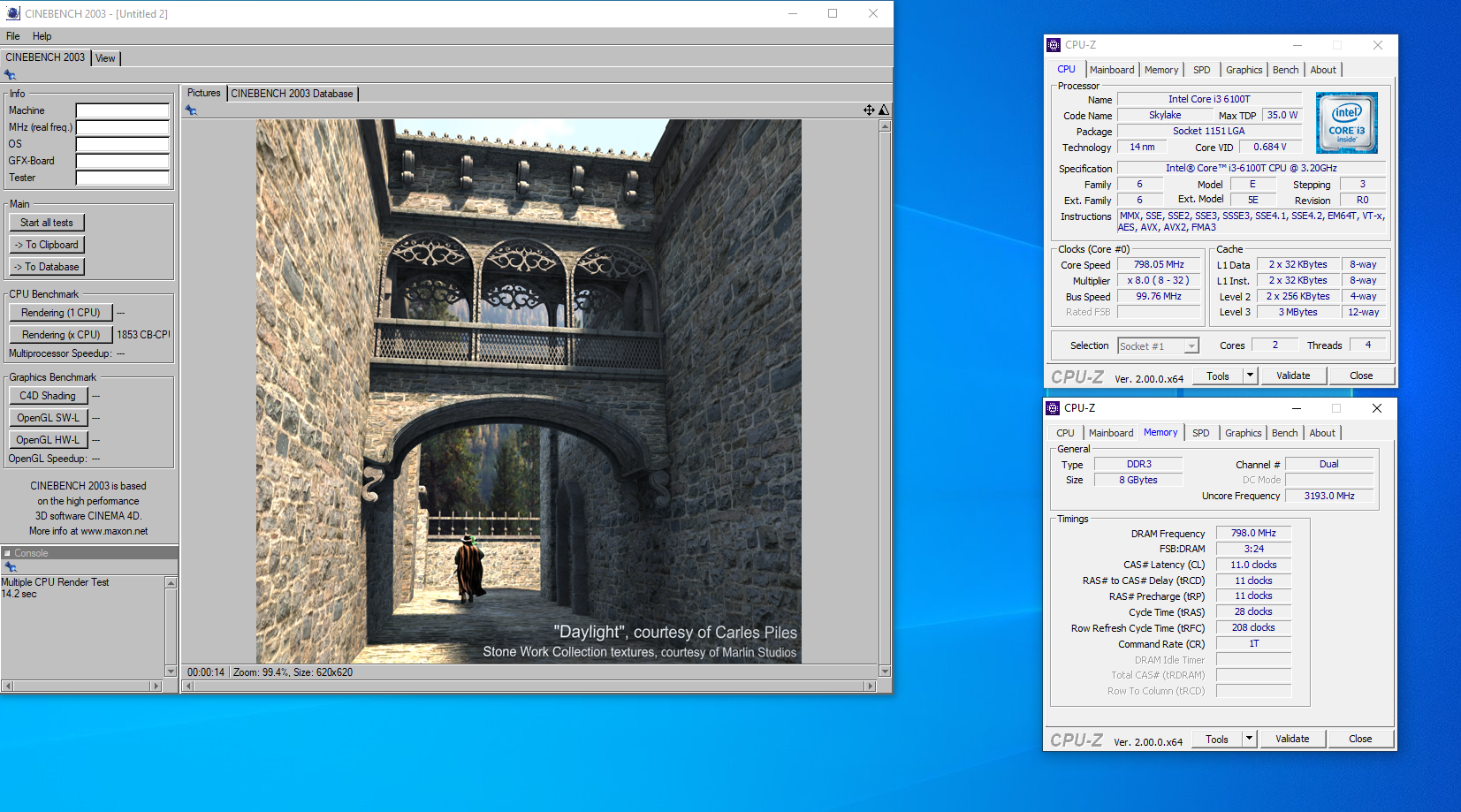Image resolution: width=1461 pixels, height=812 pixels.
Task: Click the pin icon in Pictures panel
Action: coord(191,110)
